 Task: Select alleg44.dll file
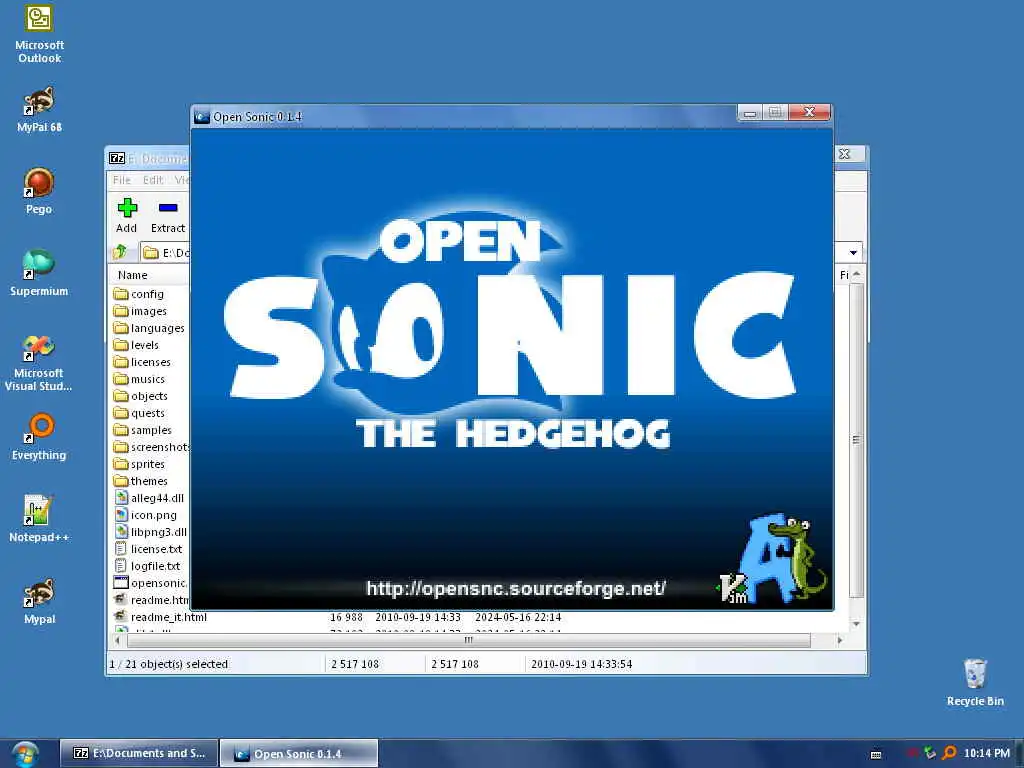pyautogui.click(x=149, y=498)
